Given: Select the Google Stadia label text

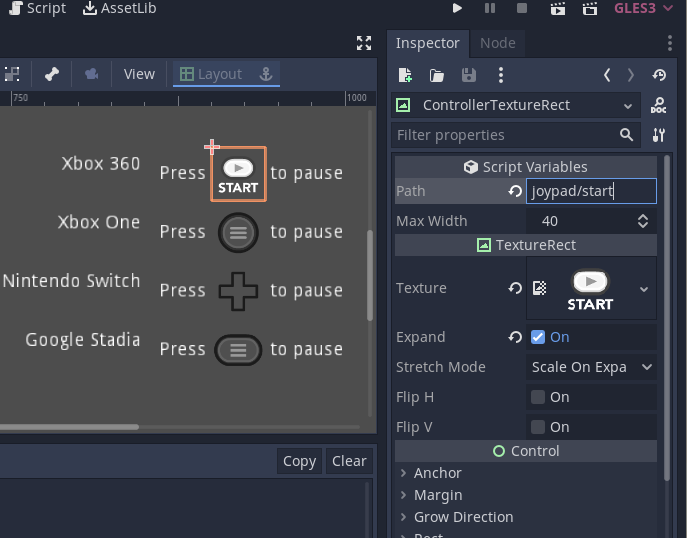Looking at the screenshot, I should coord(83,340).
